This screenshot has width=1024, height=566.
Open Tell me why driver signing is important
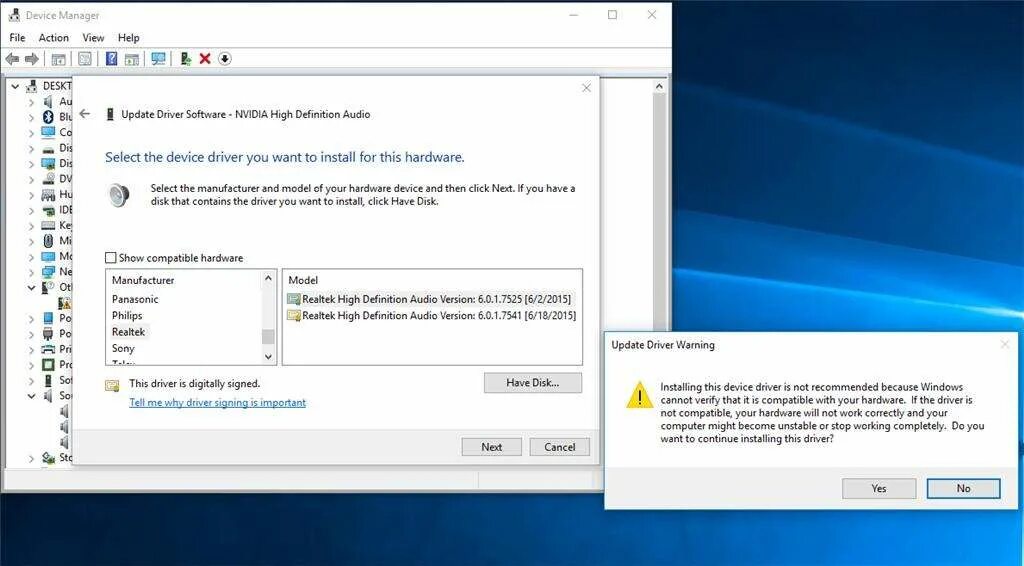[x=217, y=403]
